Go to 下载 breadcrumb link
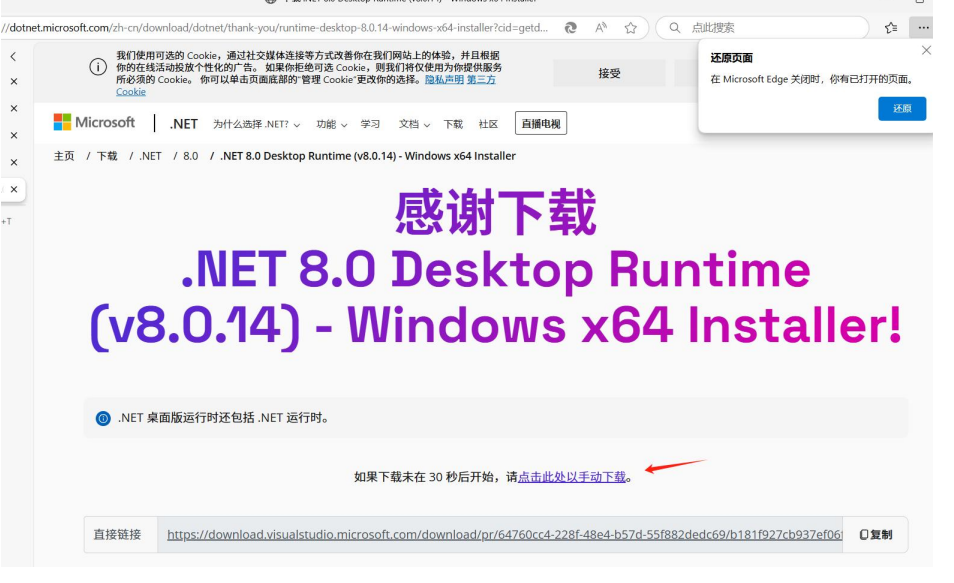Screen dimensions: 954x583 [107, 156]
